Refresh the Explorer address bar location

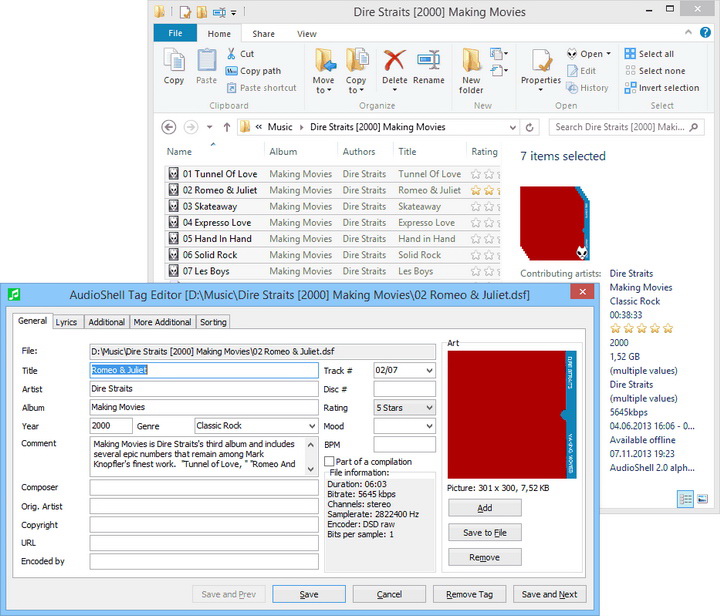[x=530, y=127]
